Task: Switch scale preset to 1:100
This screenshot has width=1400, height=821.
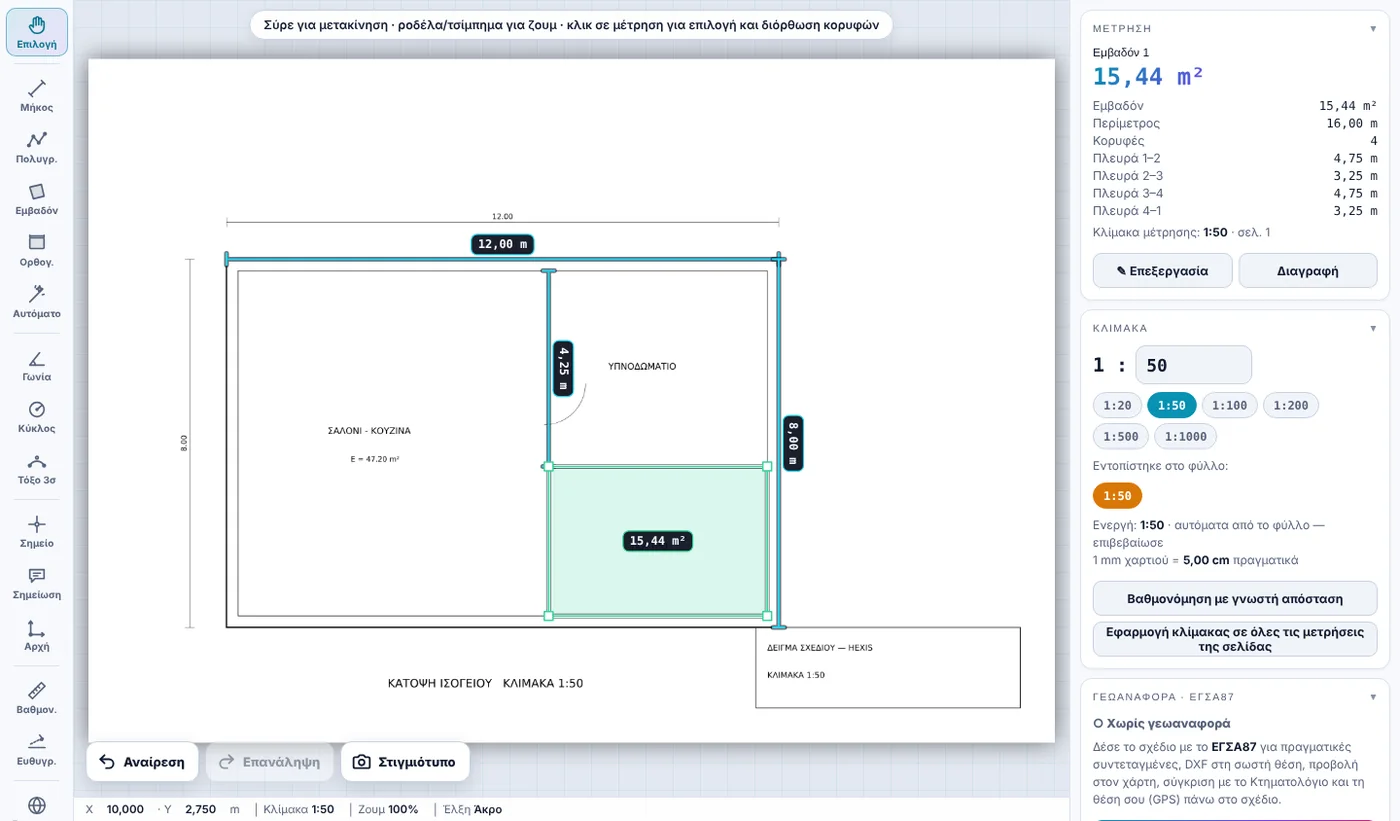Action: [x=1229, y=405]
